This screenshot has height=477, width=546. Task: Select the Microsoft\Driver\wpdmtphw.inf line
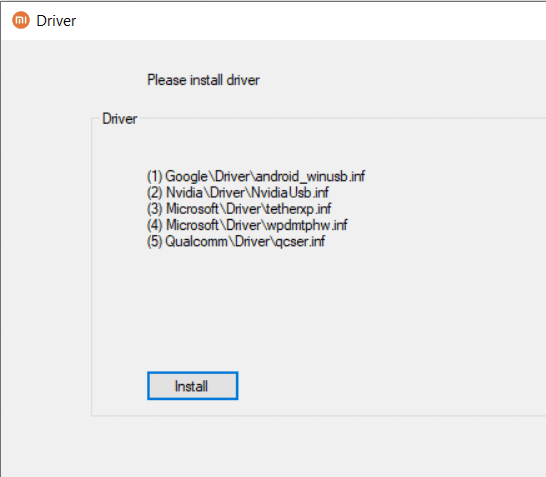coord(247,225)
